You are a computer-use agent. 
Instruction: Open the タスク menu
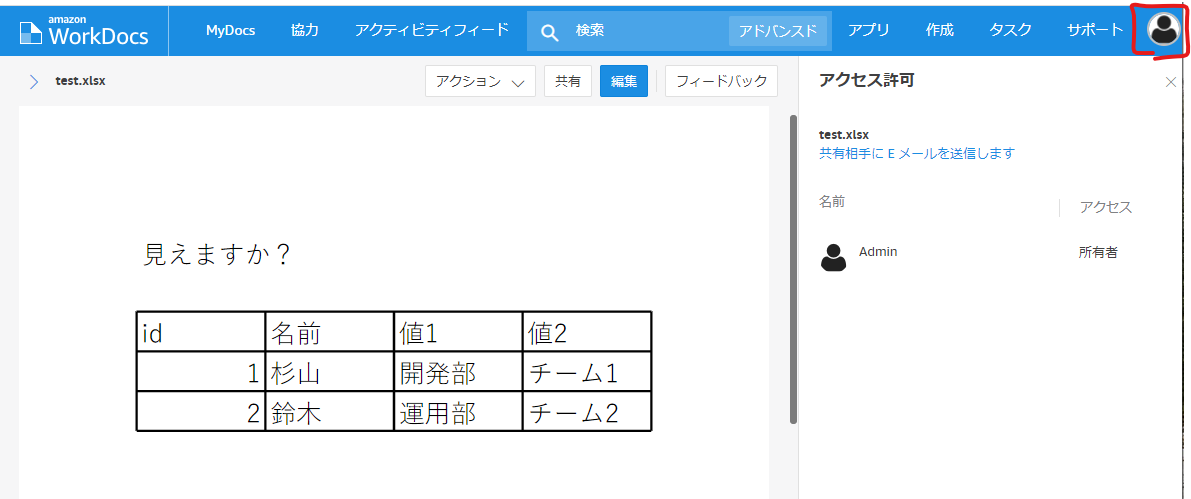pyautogui.click(x=1010, y=30)
